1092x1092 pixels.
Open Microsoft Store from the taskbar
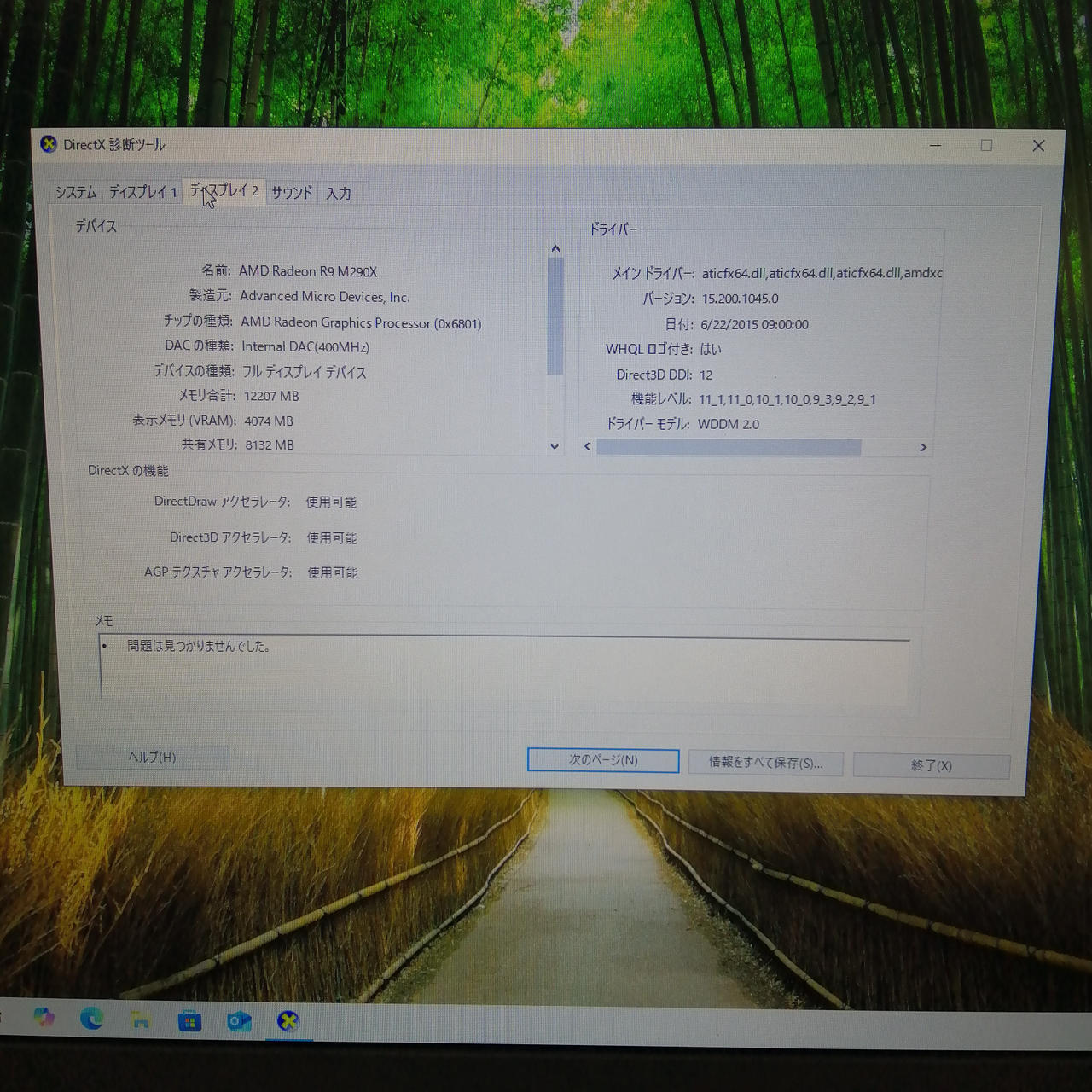(189, 1020)
